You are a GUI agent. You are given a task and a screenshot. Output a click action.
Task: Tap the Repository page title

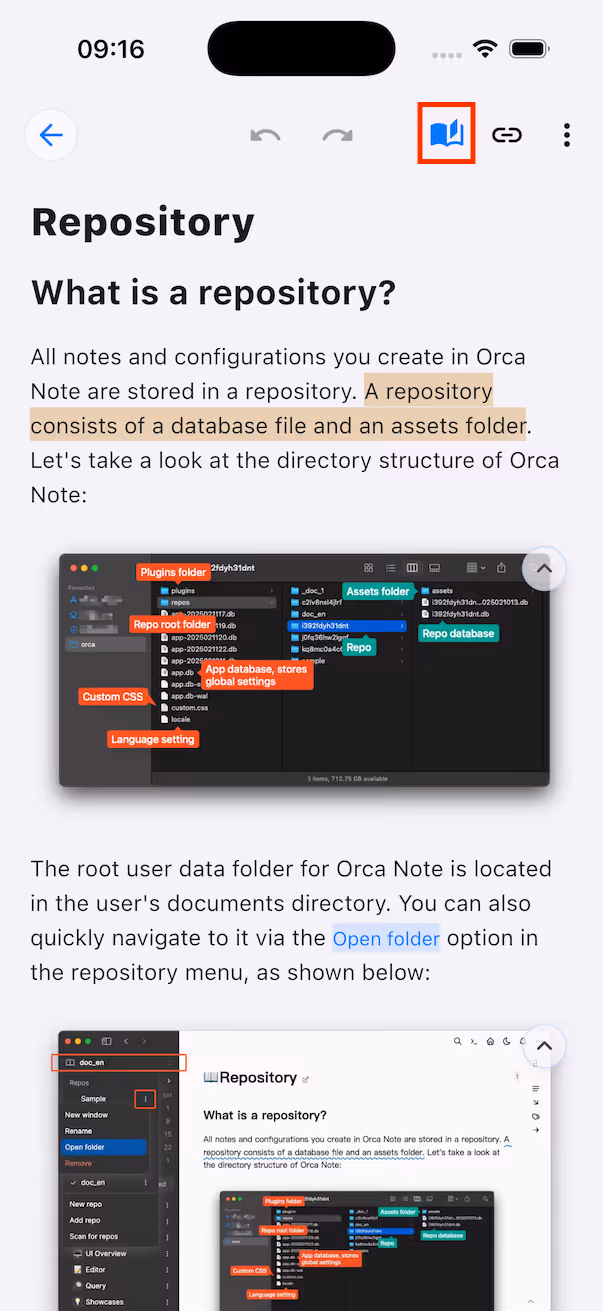coord(143,222)
